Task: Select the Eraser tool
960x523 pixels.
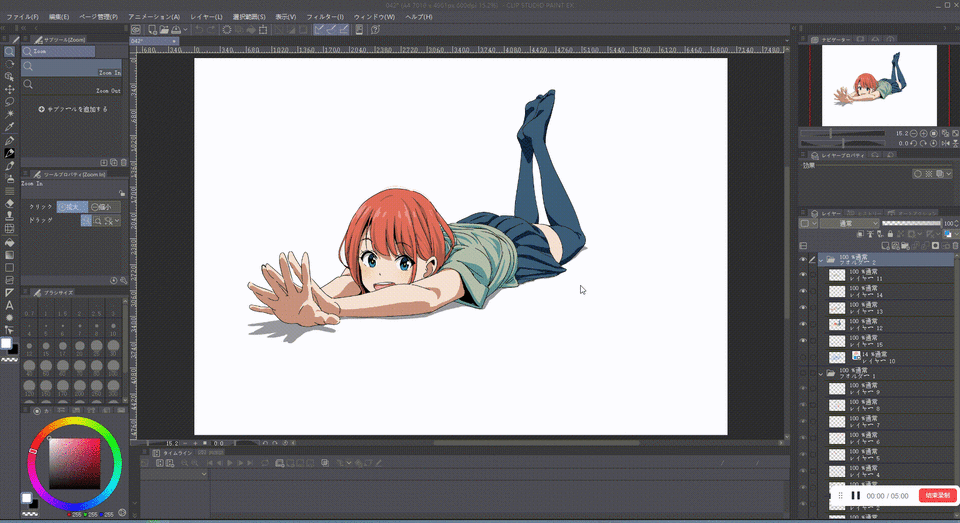Action: [9, 203]
